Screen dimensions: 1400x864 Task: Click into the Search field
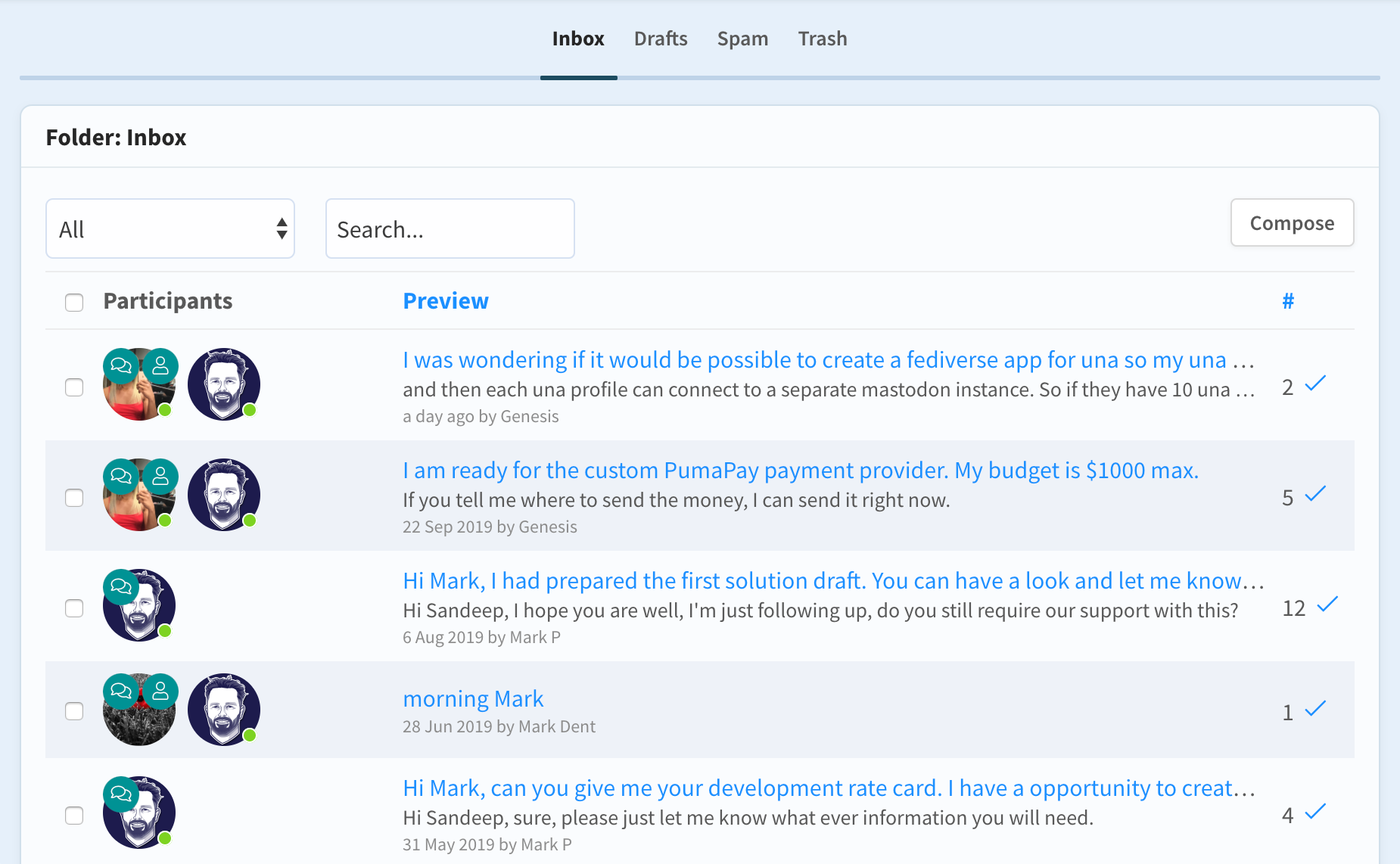(450, 228)
